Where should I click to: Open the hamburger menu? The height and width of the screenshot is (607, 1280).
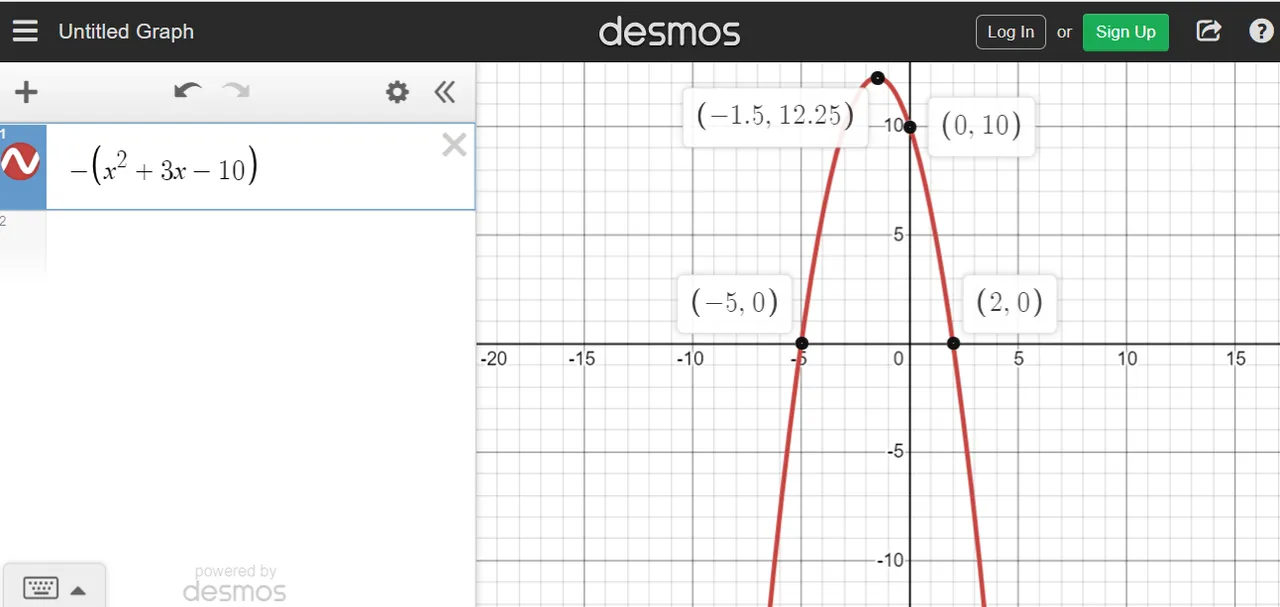pyautogui.click(x=25, y=31)
